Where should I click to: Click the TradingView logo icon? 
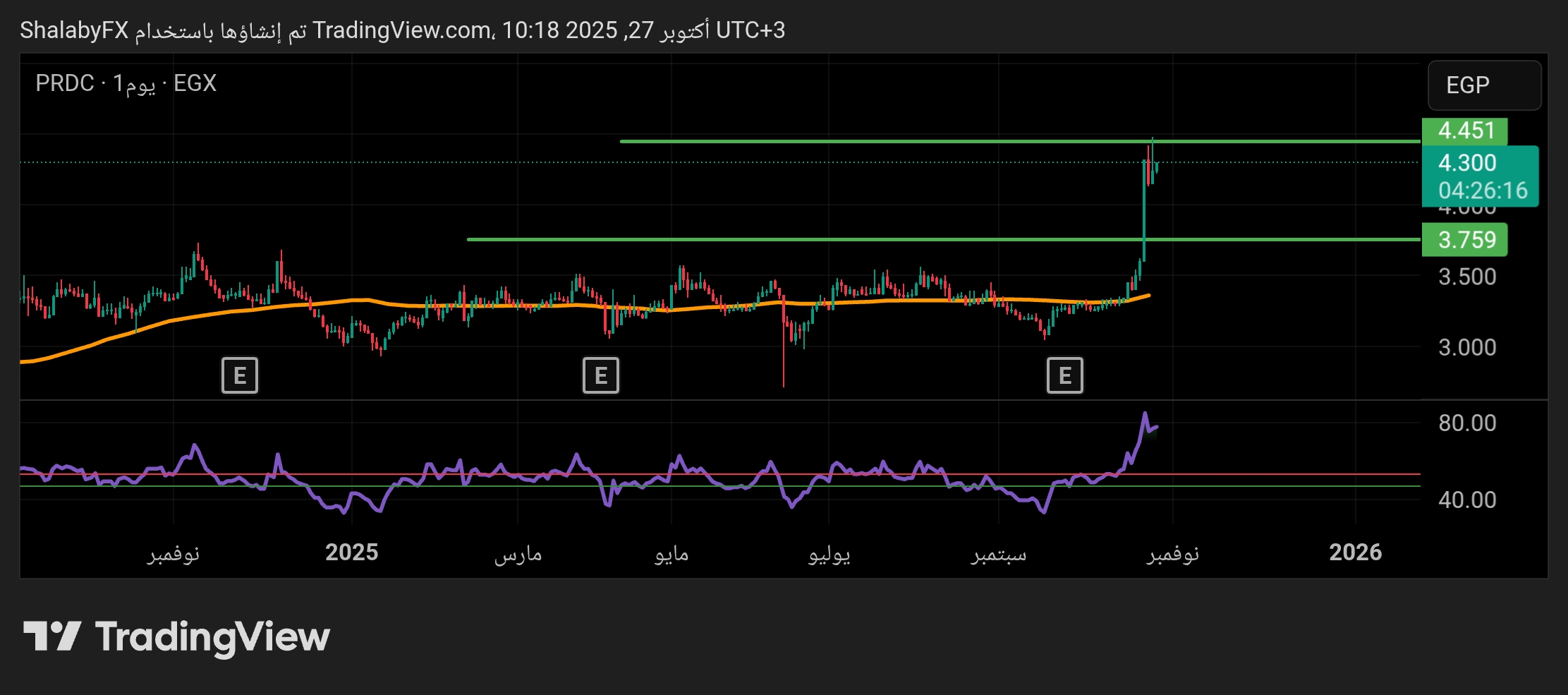[52, 636]
